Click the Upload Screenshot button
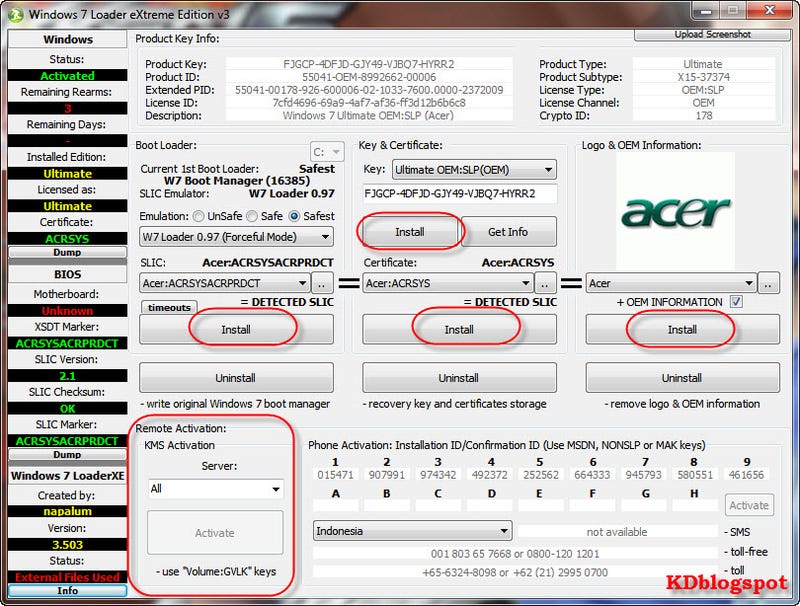Screen dimensions: 800x606 pyautogui.click(x=712, y=35)
